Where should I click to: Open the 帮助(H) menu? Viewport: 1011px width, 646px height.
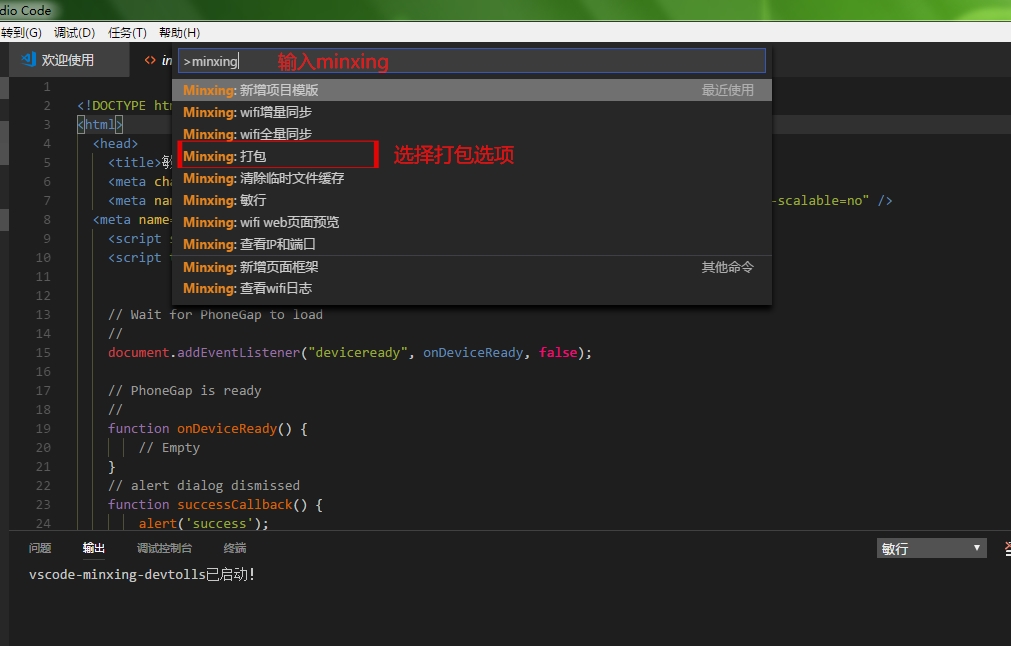[179, 32]
